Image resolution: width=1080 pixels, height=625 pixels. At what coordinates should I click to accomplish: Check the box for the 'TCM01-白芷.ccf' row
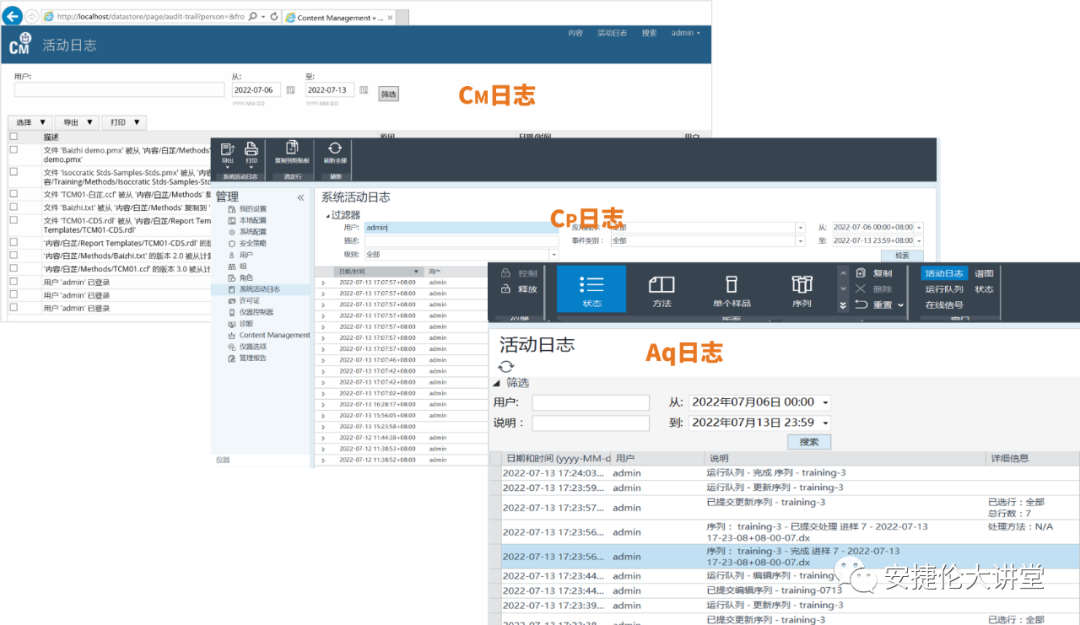tap(14, 194)
